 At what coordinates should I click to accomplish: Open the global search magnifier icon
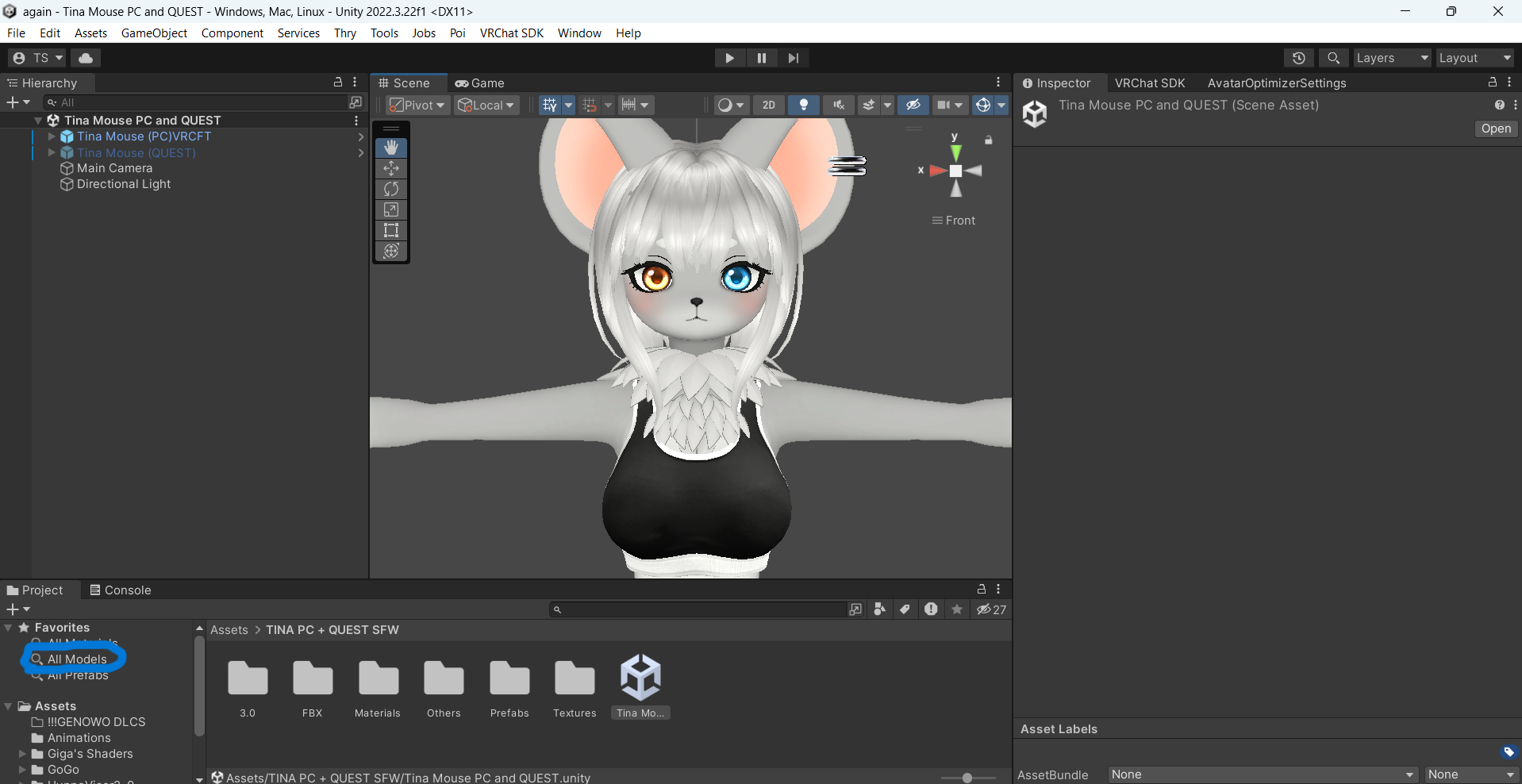(1334, 58)
